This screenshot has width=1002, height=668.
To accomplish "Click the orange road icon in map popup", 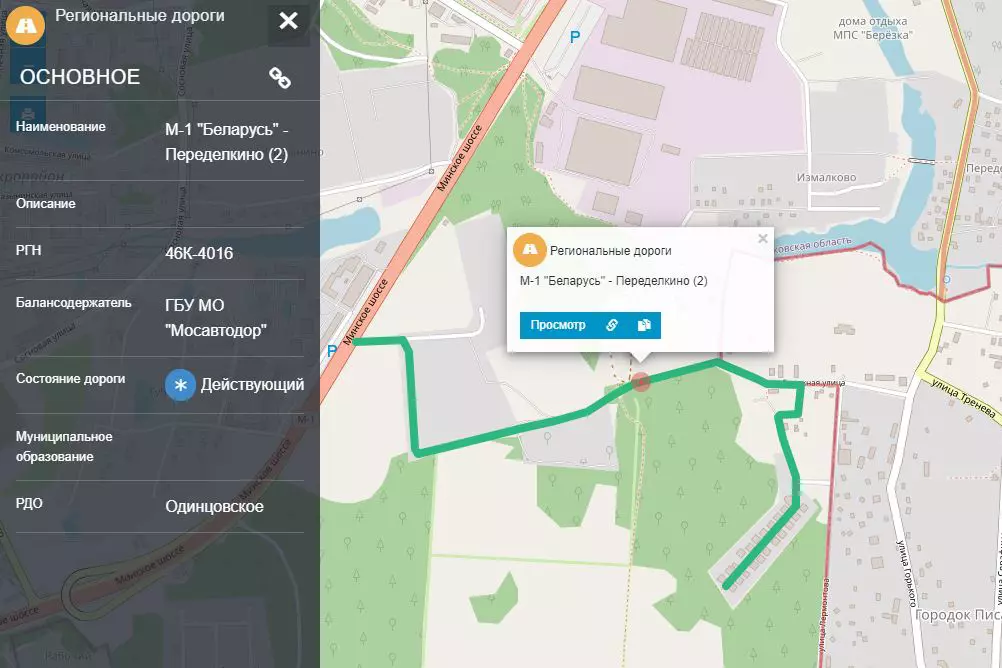I will (x=530, y=250).
